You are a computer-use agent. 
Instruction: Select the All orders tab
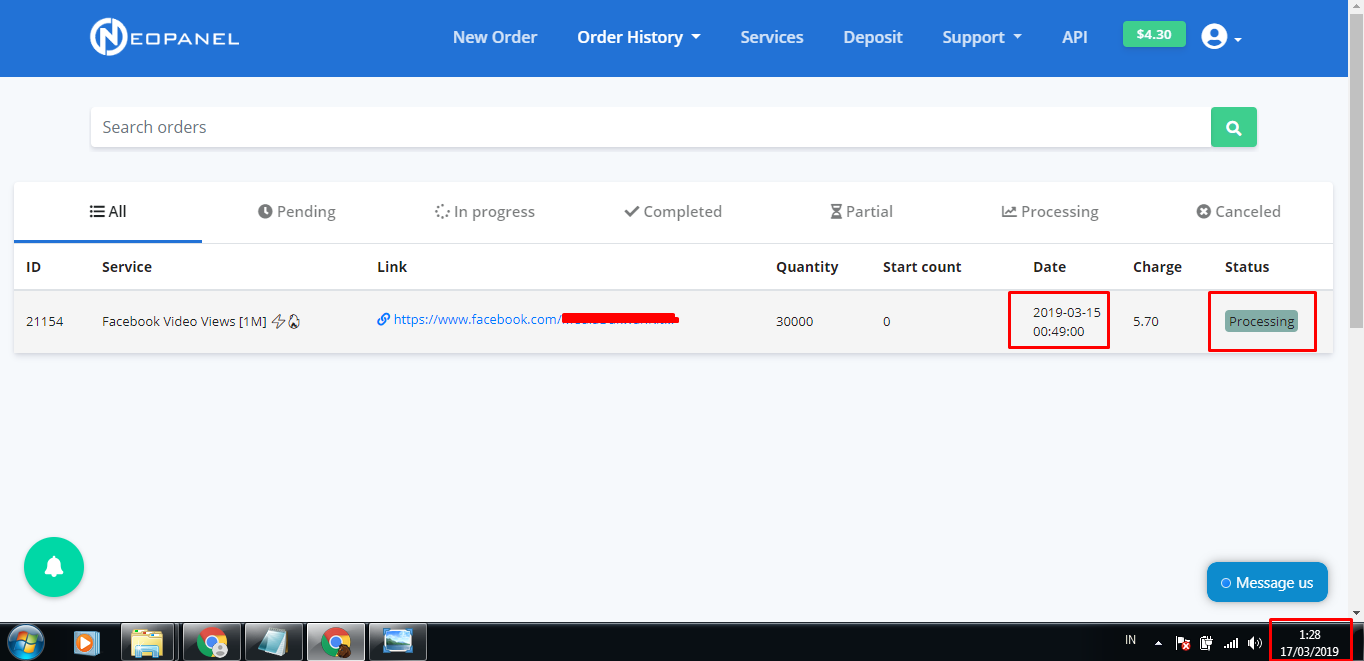pyautogui.click(x=108, y=212)
